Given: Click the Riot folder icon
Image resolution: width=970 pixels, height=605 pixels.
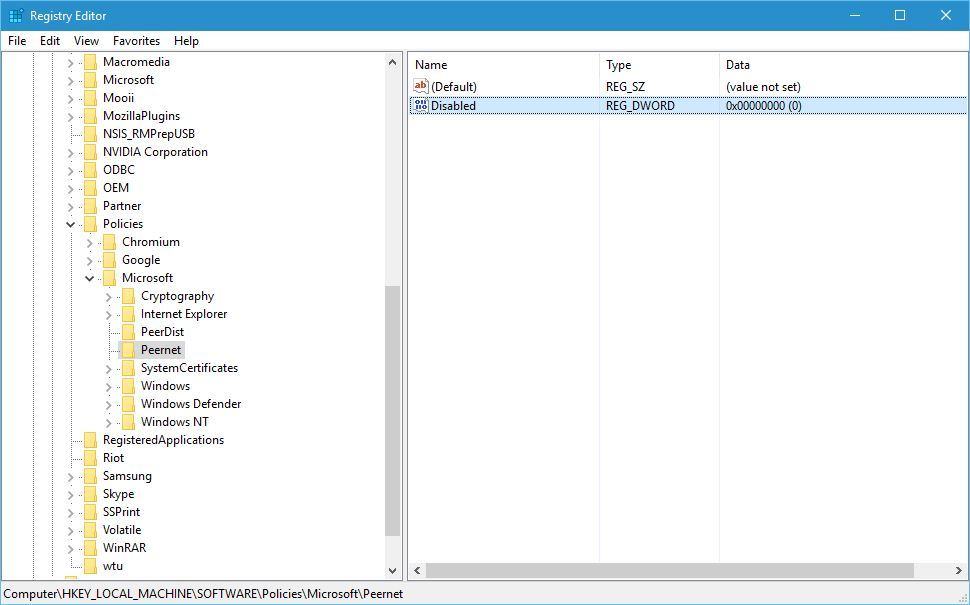Looking at the screenshot, I should pyautogui.click(x=90, y=458).
